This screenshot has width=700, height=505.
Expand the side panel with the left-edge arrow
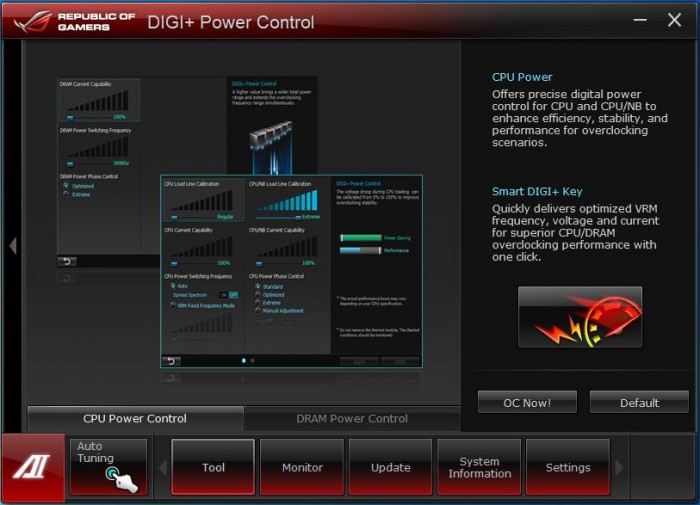point(12,245)
